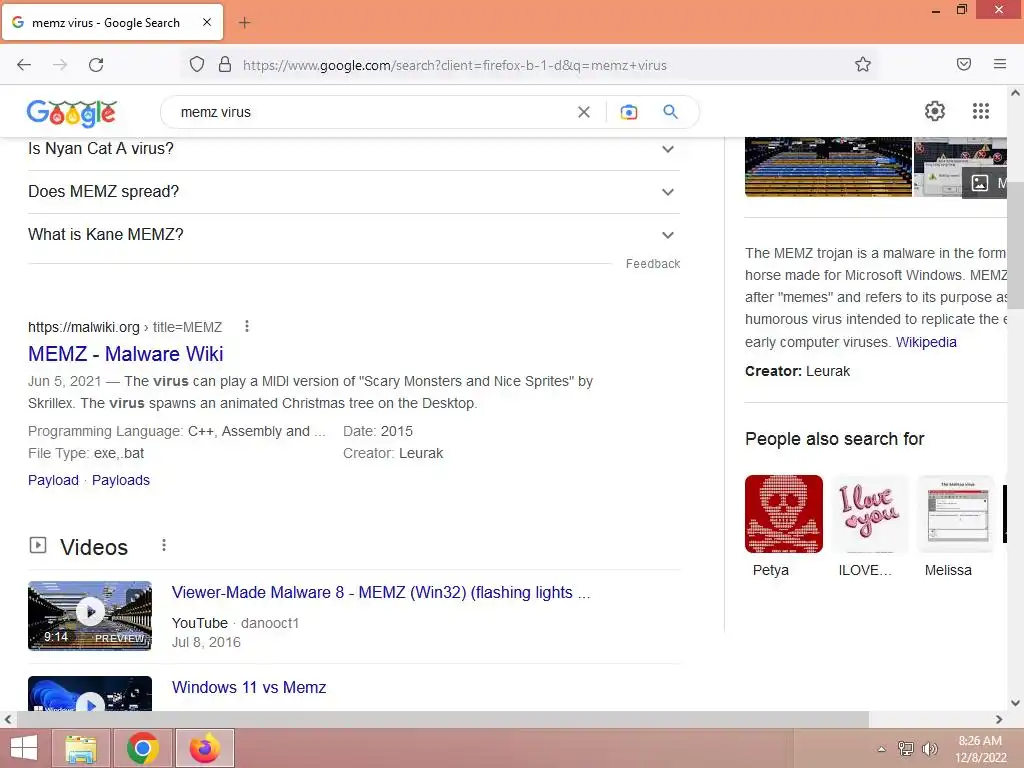Click into the memz virus search field
Viewport: 1024px width, 768px height.
(372, 112)
